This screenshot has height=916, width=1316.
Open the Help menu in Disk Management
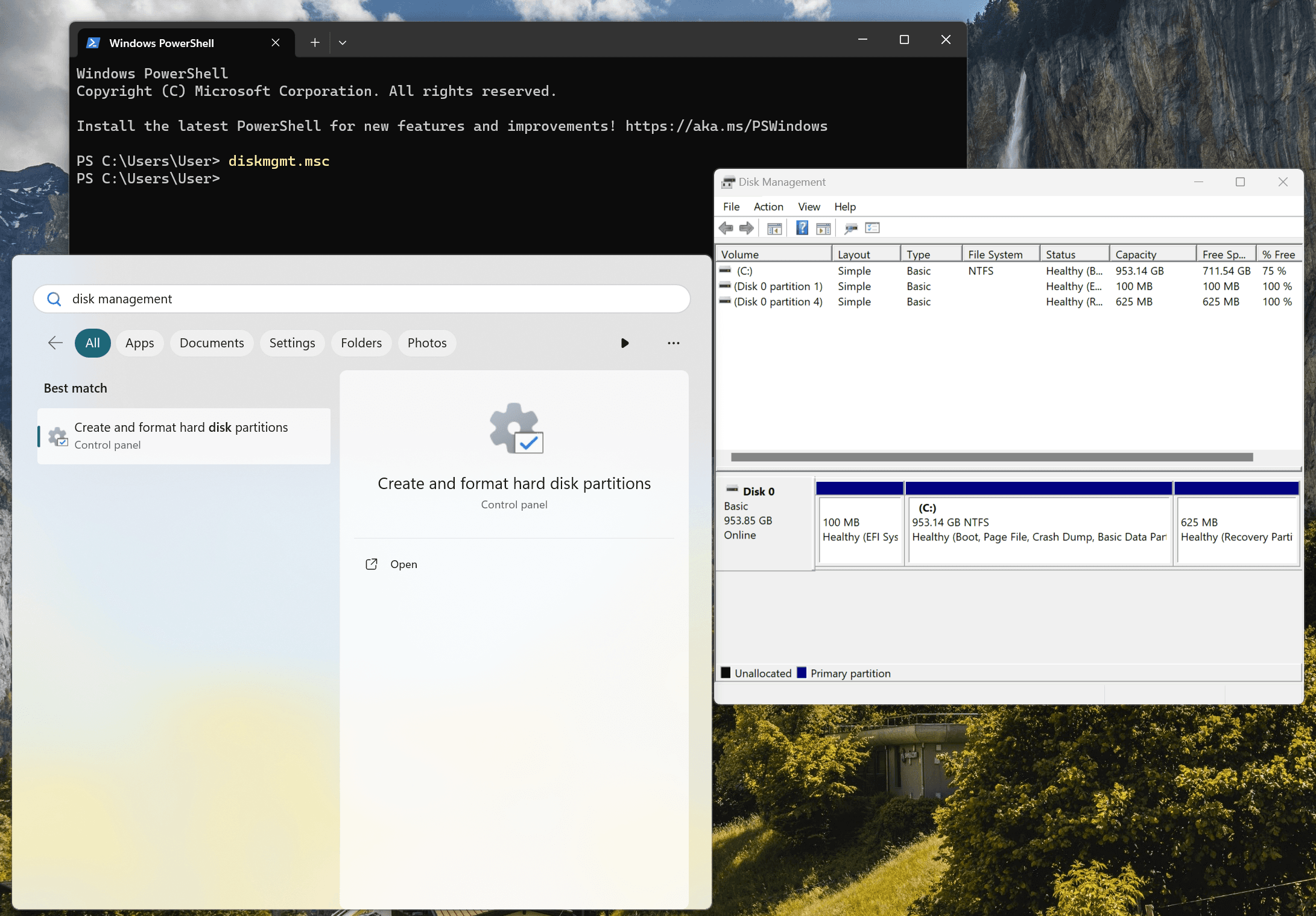[x=845, y=206]
